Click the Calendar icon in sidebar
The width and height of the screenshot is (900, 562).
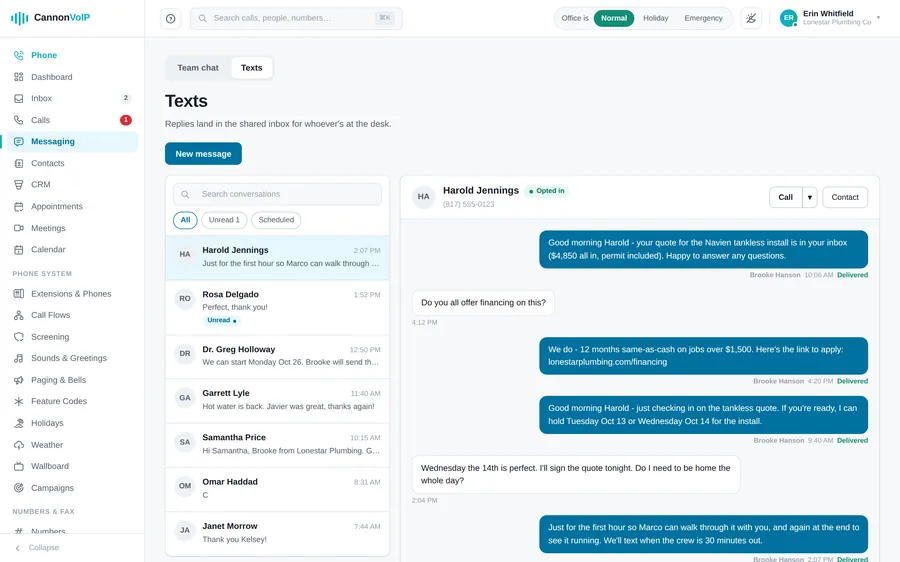point(19,250)
